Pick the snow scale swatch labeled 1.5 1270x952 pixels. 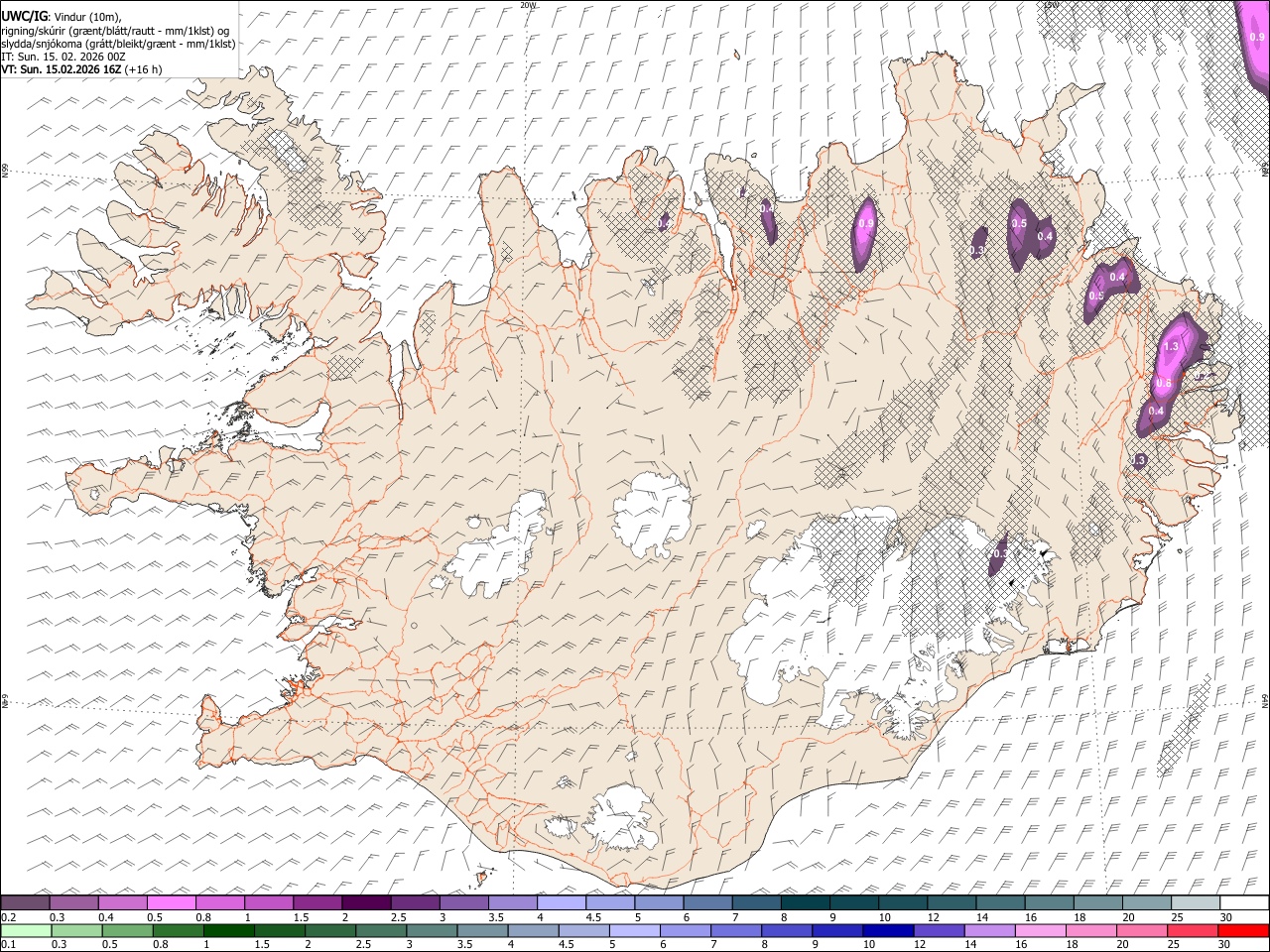coord(317,902)
